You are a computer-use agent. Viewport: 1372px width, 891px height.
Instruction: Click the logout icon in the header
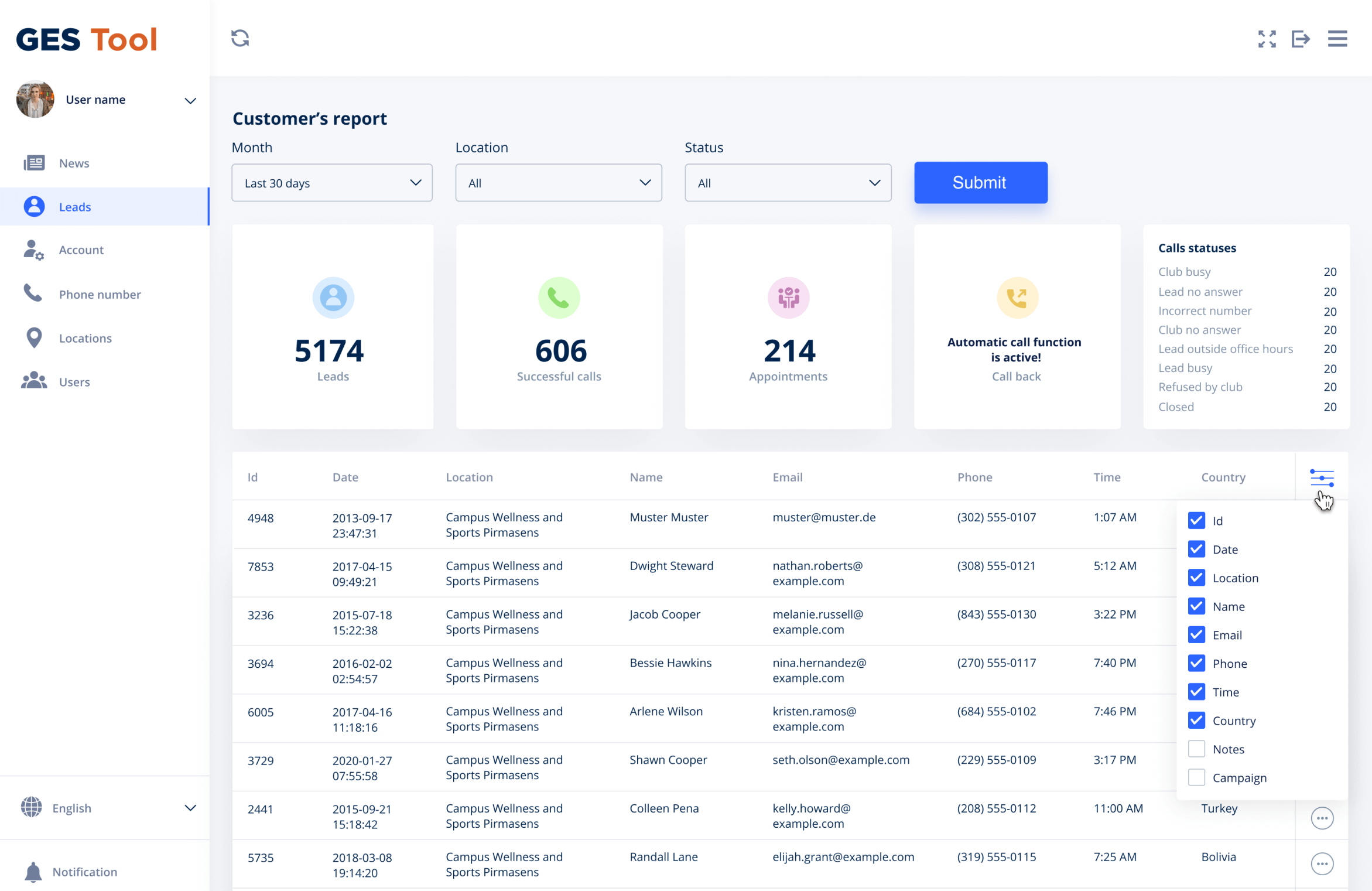(1301, 39)
